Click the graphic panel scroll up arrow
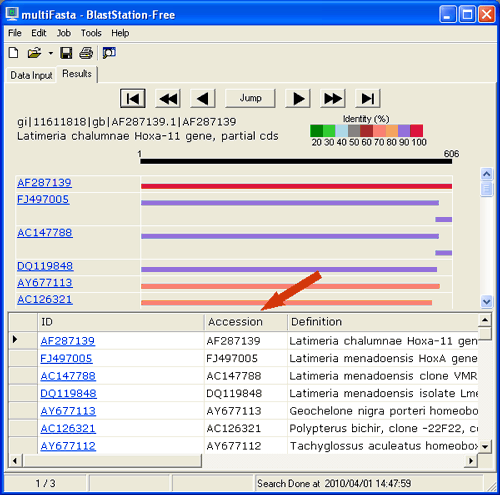 (487, 174)
